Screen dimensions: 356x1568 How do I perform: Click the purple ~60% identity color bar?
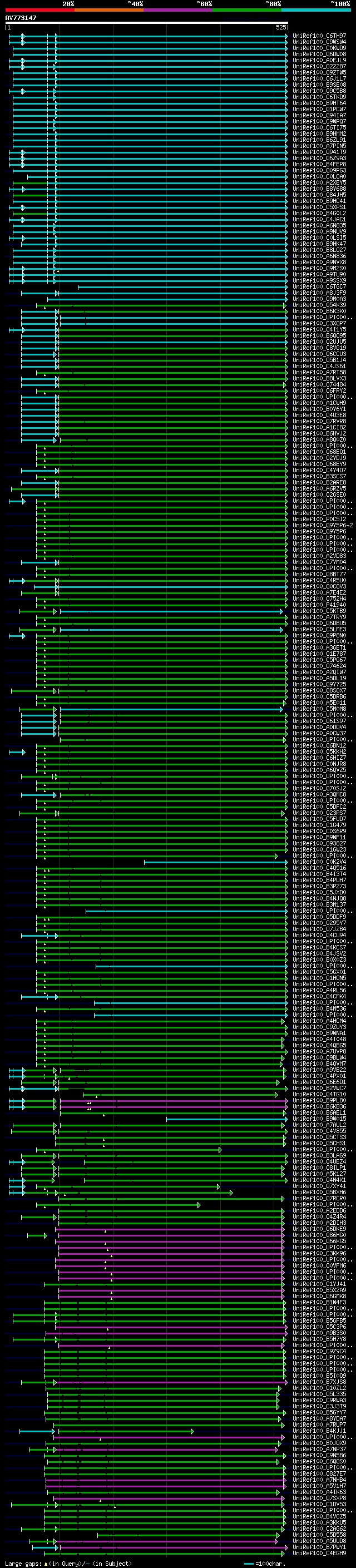[x=177, y=10]
